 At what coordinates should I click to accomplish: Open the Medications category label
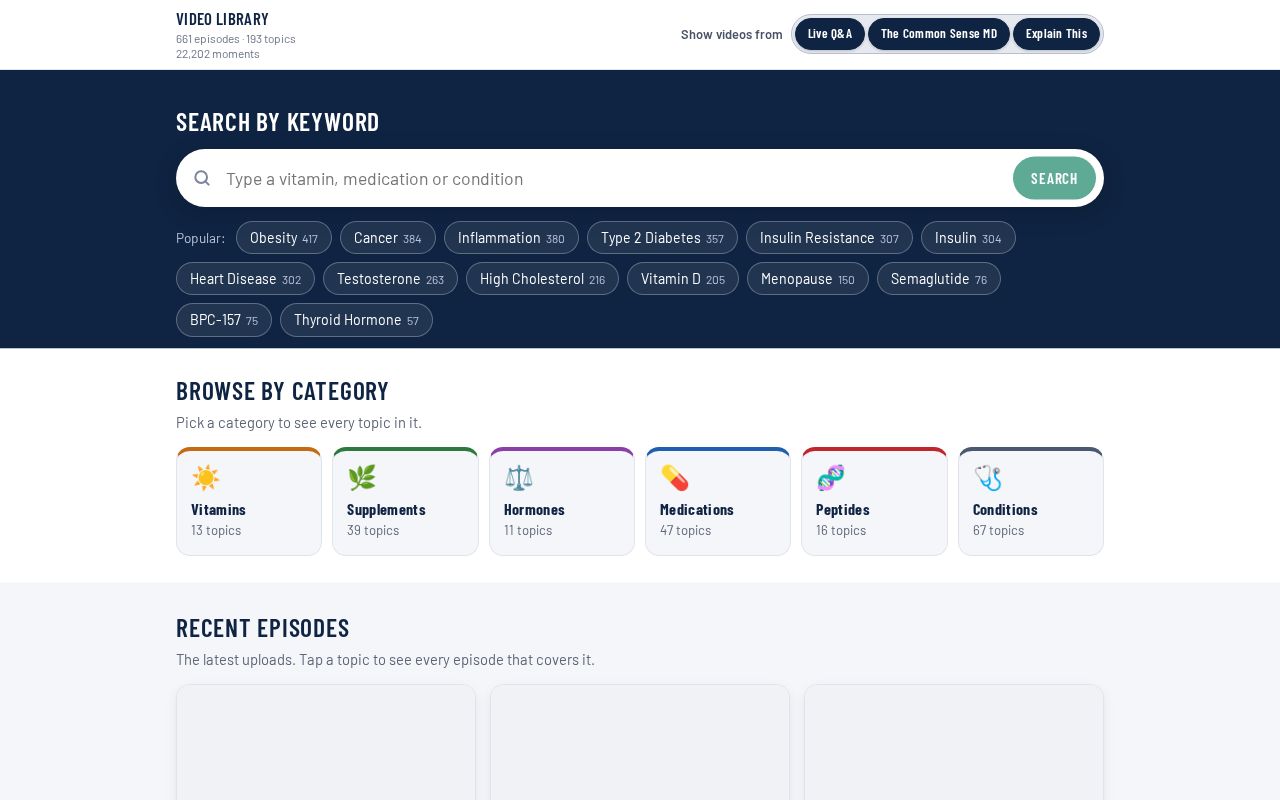point(697,509)
